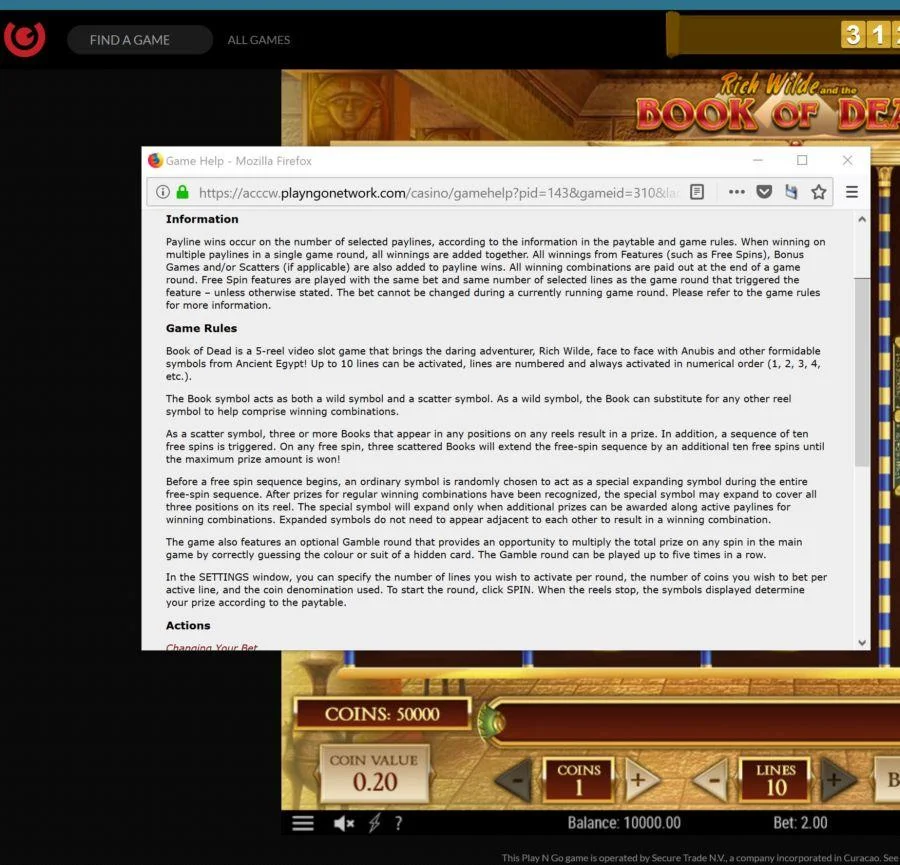This screenshot has width=900, height=865.
Task: Click the help page scrollbar thumb
Action: [x=862, y=372]
